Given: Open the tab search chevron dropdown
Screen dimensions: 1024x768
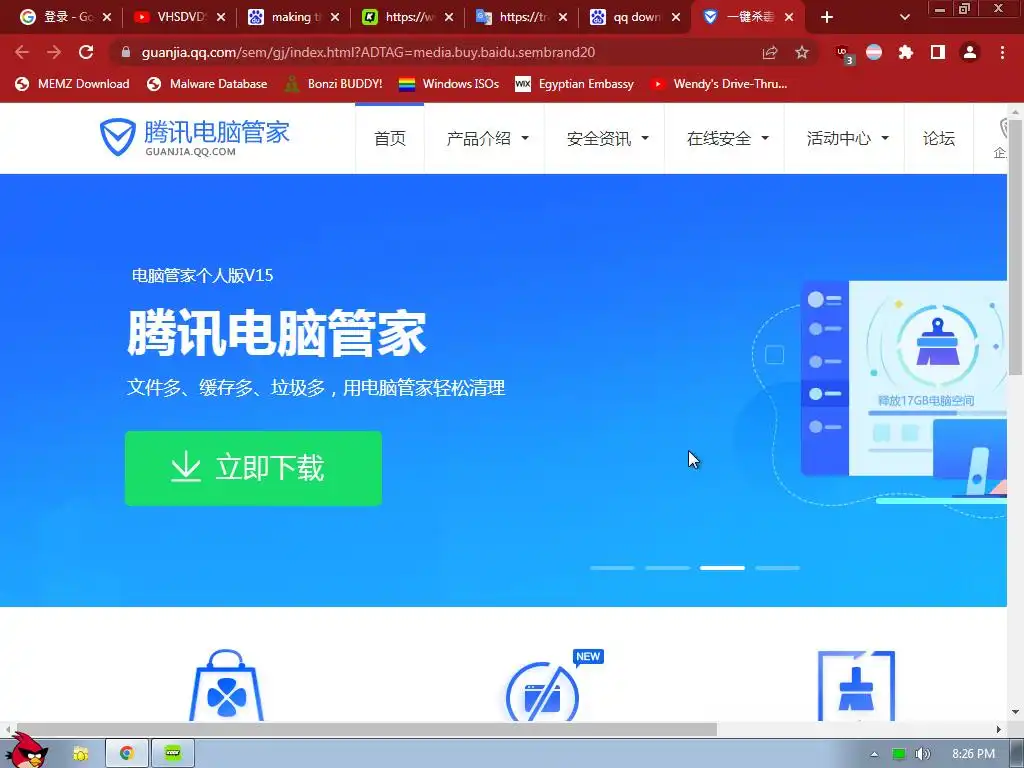Looking at the screenshot, I should (x=904, y=18).
